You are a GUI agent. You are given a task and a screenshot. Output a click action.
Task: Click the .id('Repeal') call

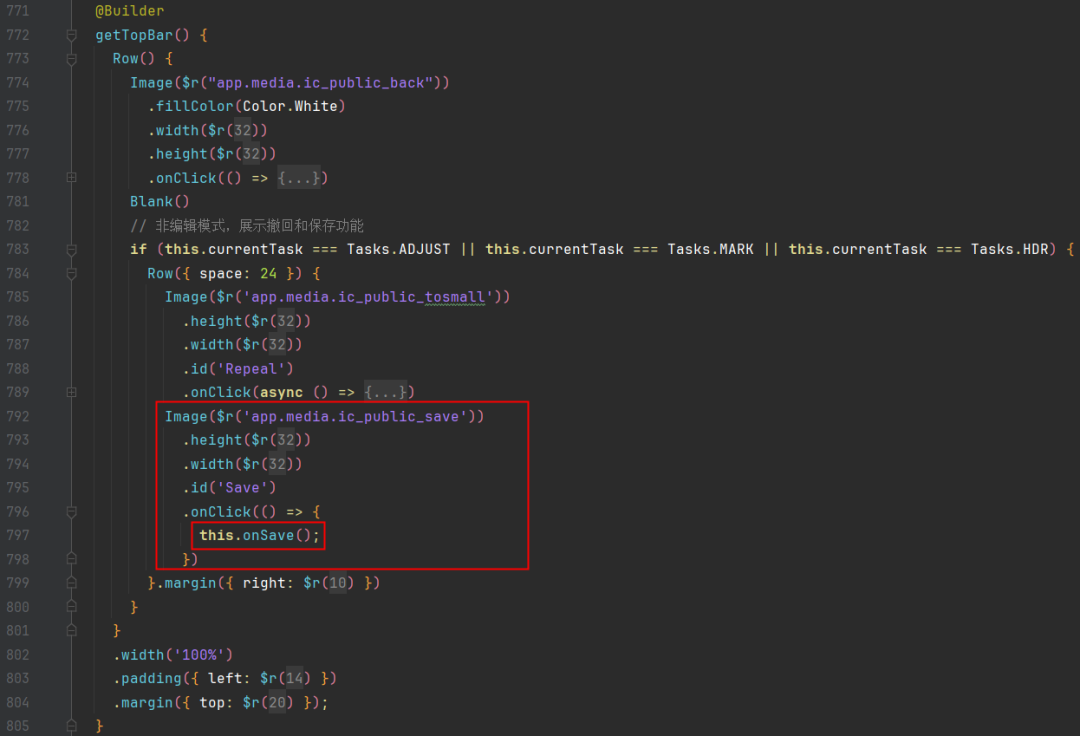click(238, 369)
